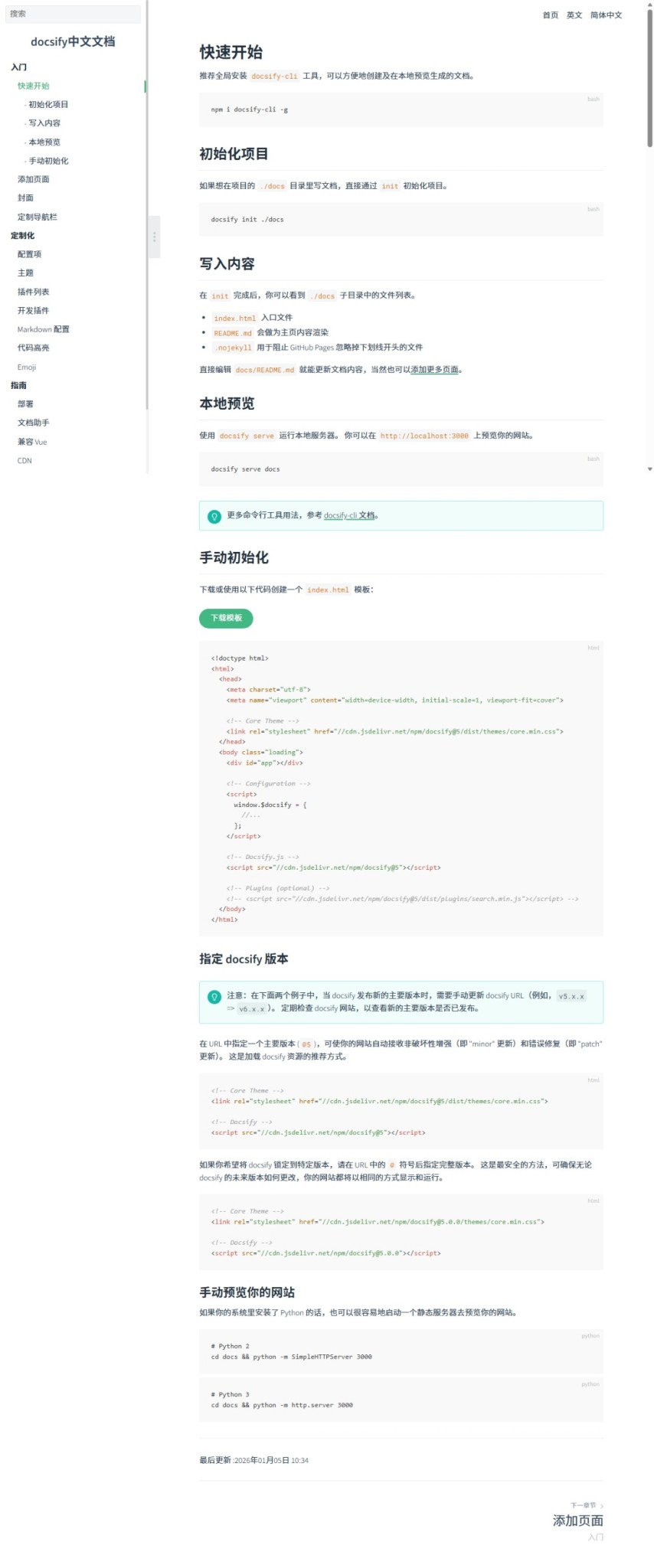Click the lightbulb tip icon near docsify-cli
654x1568 pixels.
pyautogui.click(x=214, y=517)
